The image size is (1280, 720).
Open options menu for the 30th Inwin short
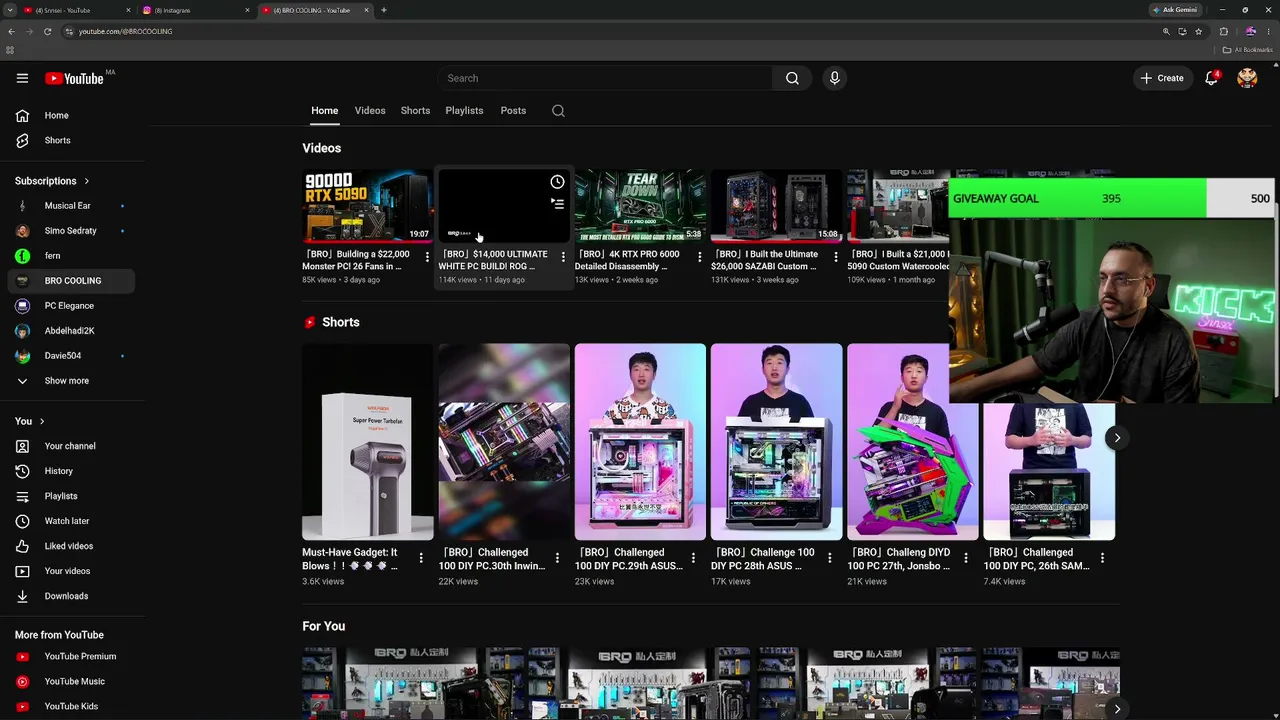[557, 558]
